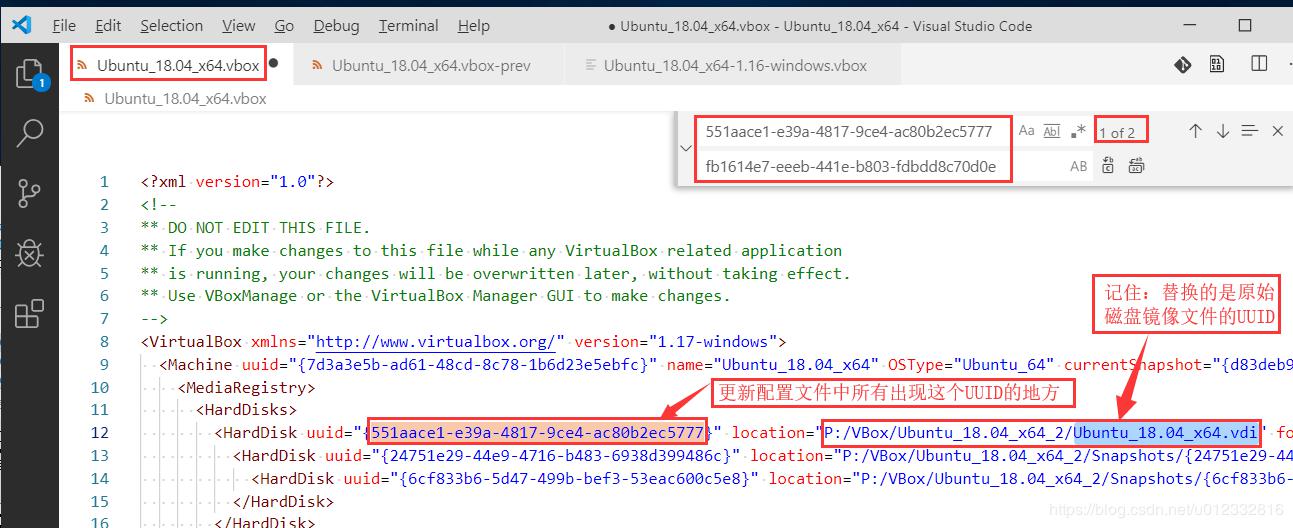
Task: Open the git changes diamond icon
Action: (1183, 65)
